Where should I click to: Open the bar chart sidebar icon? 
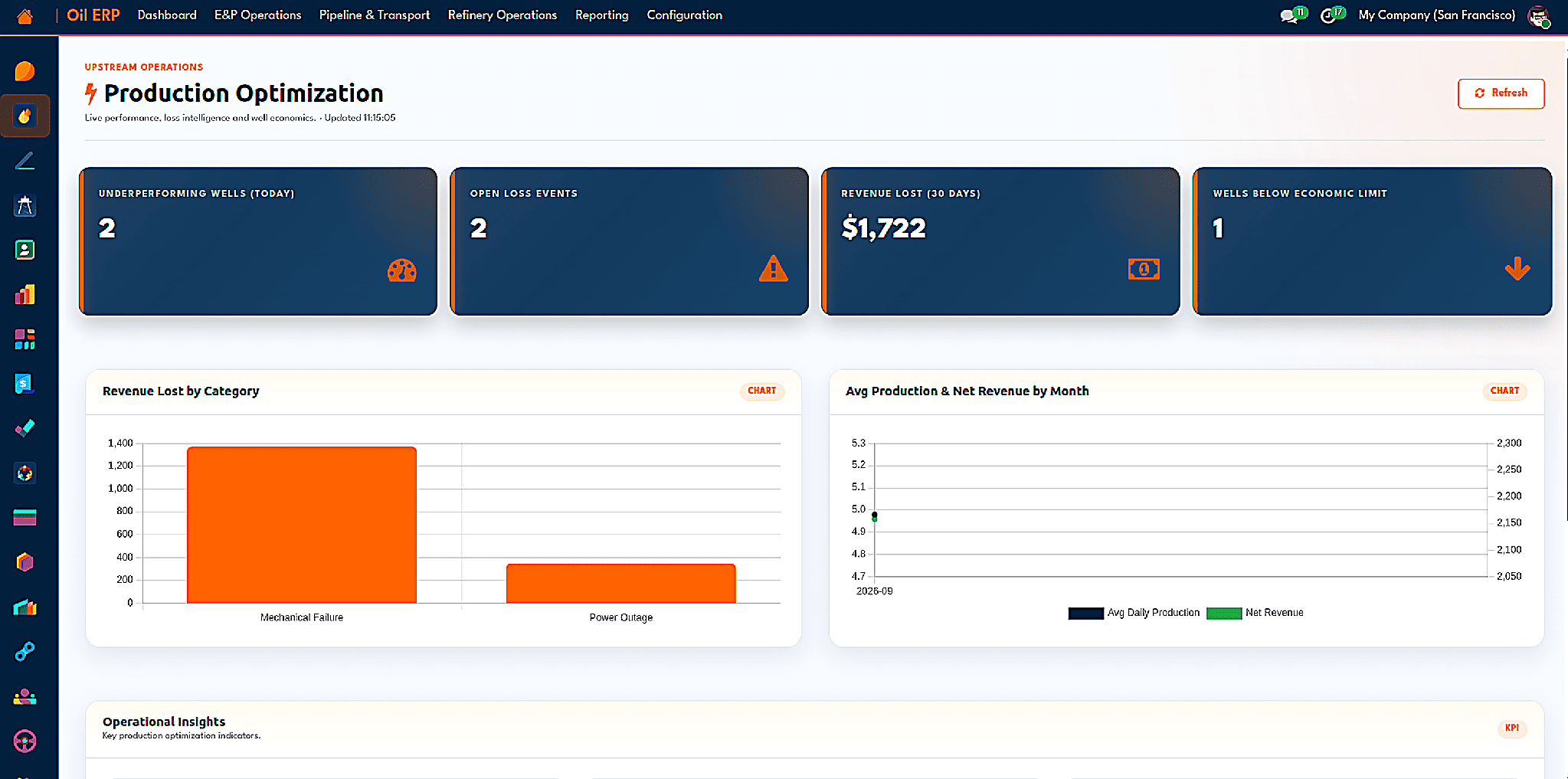point(25,295)
